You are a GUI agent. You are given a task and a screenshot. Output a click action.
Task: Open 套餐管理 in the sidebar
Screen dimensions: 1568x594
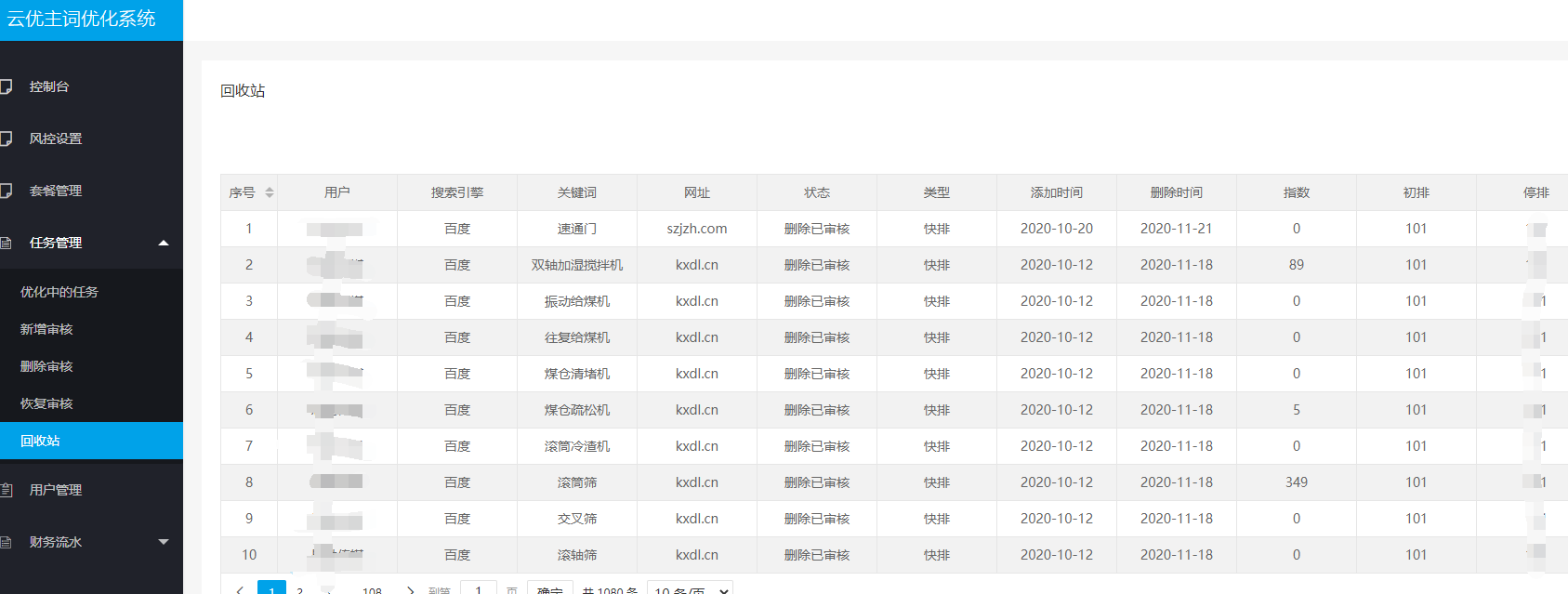[56, 191]
